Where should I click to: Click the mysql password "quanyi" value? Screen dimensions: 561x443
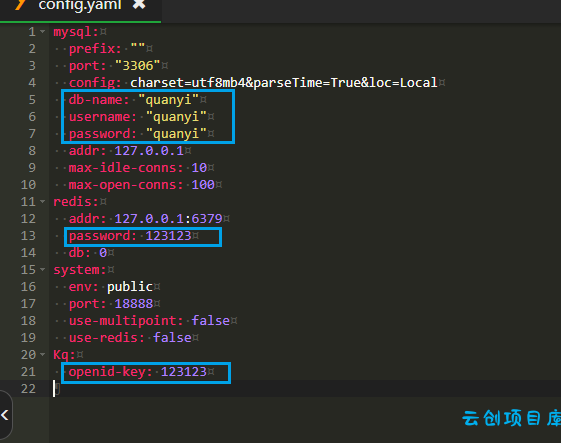coord(176,134)
